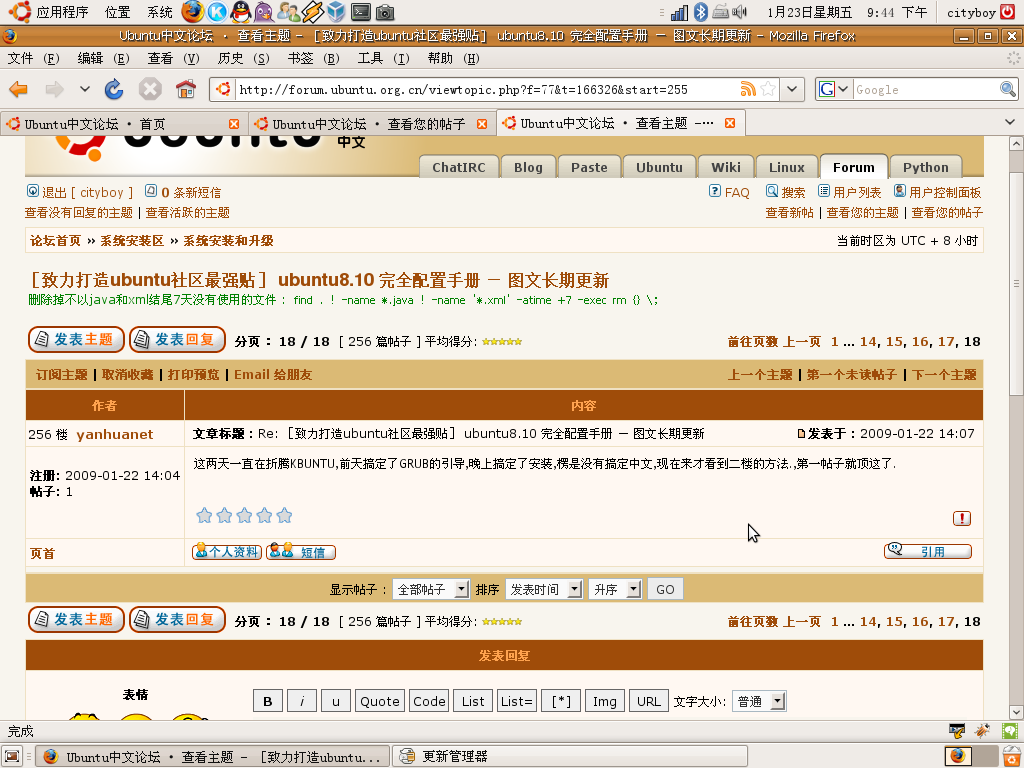1024x768 pixels.
Task: Click the 引用 quote button
Action: (928, 551)
